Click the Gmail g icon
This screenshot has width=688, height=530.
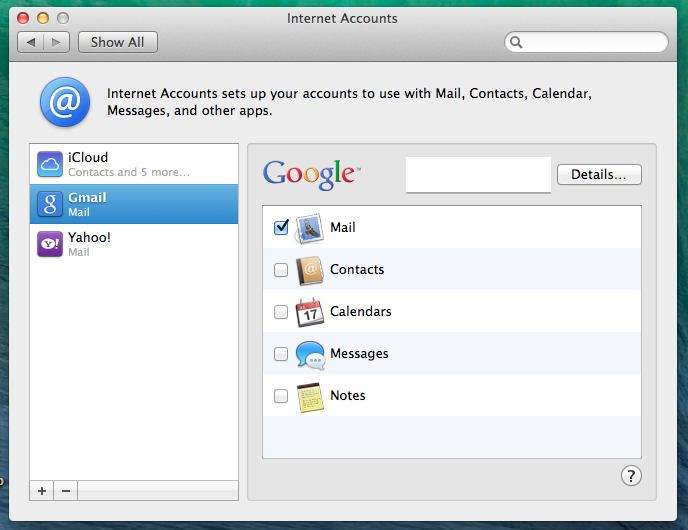50,204
